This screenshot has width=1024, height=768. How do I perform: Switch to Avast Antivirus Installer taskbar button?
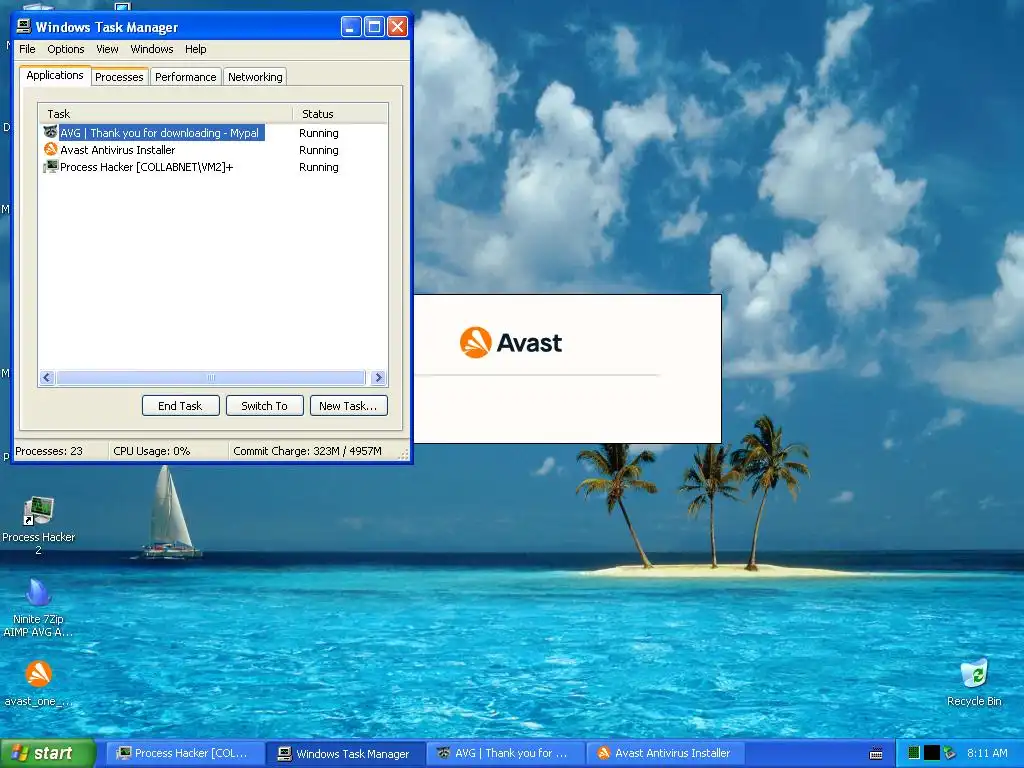pyautogui.click(x=666, y=753)
